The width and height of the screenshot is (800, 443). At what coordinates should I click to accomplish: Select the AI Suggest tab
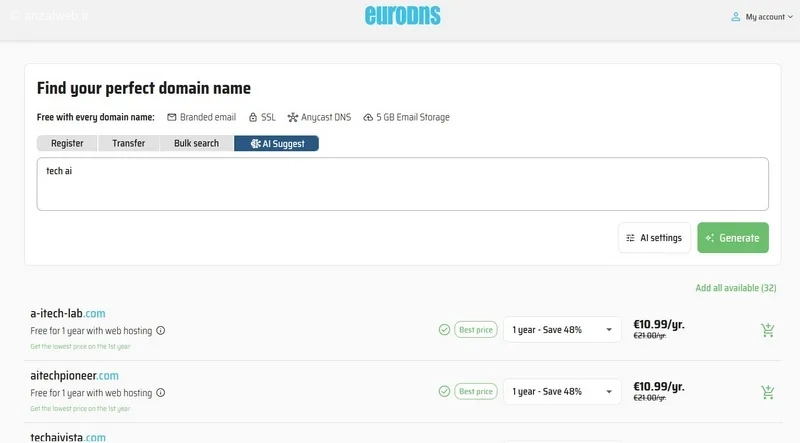277,143
